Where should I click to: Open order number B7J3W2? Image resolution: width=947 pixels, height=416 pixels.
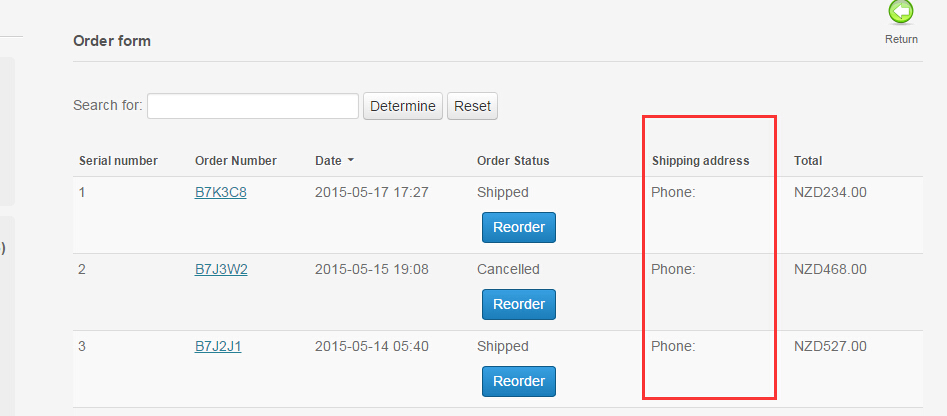pos(221,269)
